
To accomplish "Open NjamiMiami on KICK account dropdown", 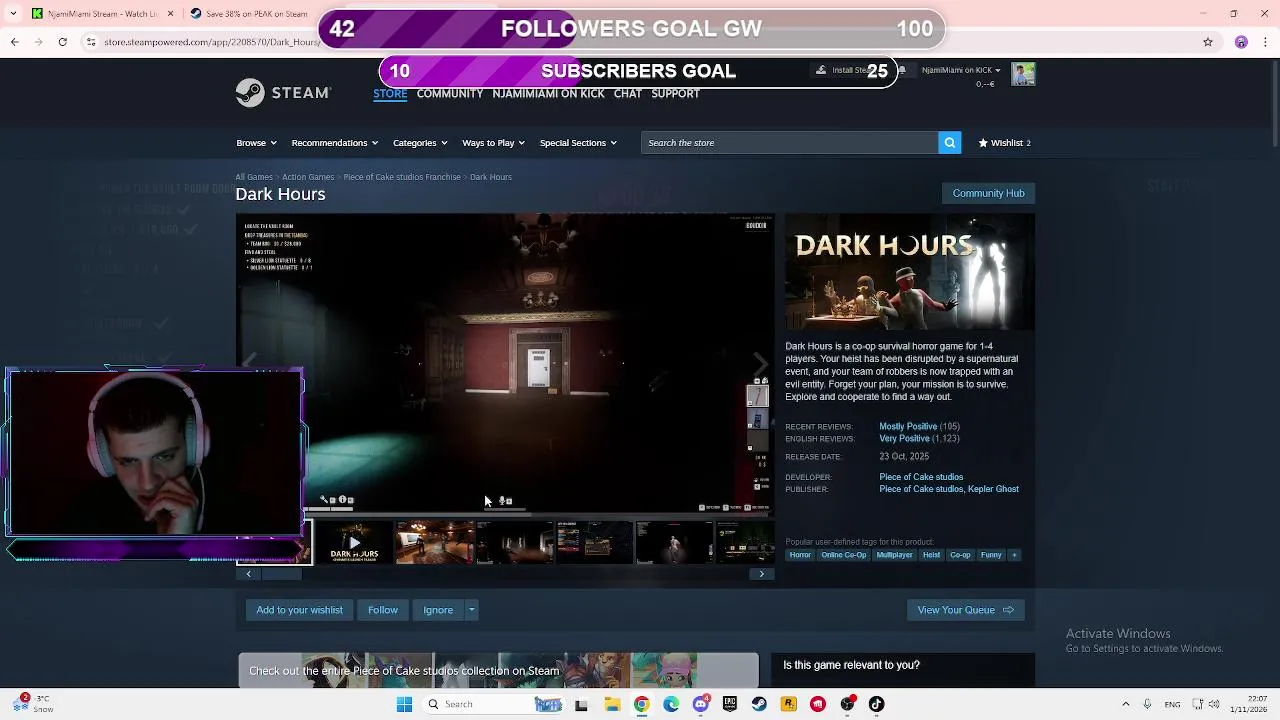I will [960, 70].
